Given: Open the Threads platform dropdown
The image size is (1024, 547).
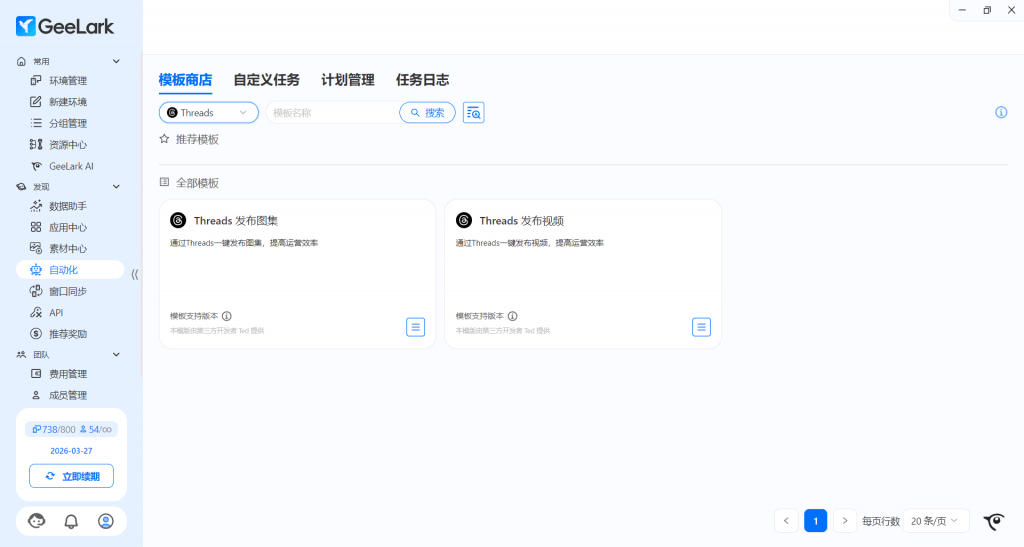Looking at the screenshot, I should [x=209, y=113].
